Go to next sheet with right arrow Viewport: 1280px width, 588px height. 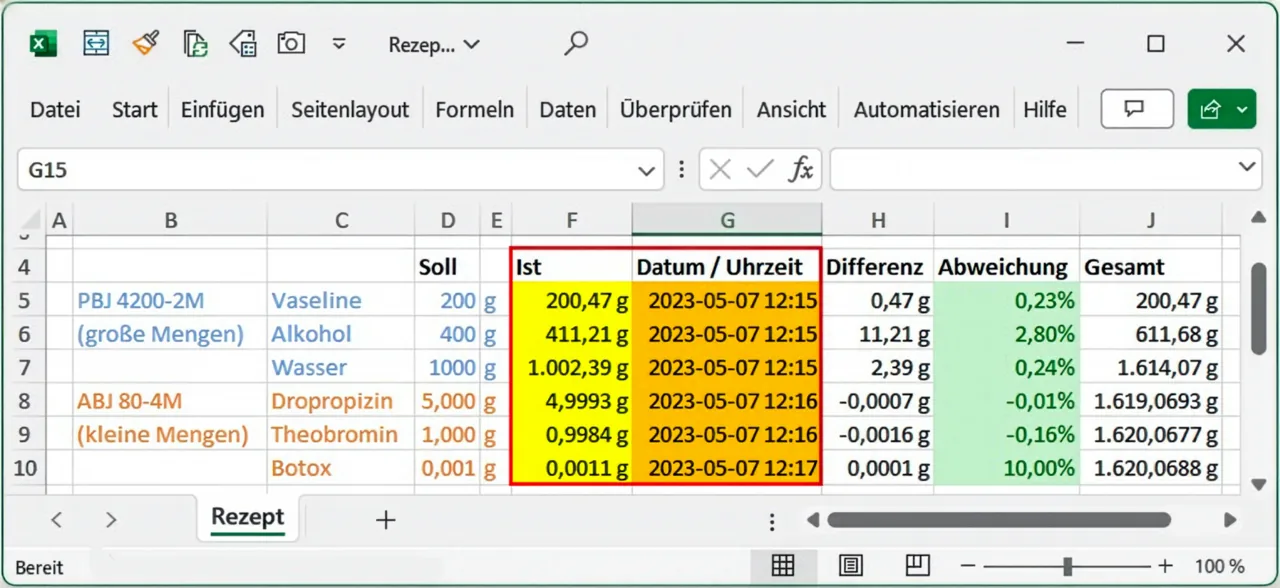(x=111, y=520)
